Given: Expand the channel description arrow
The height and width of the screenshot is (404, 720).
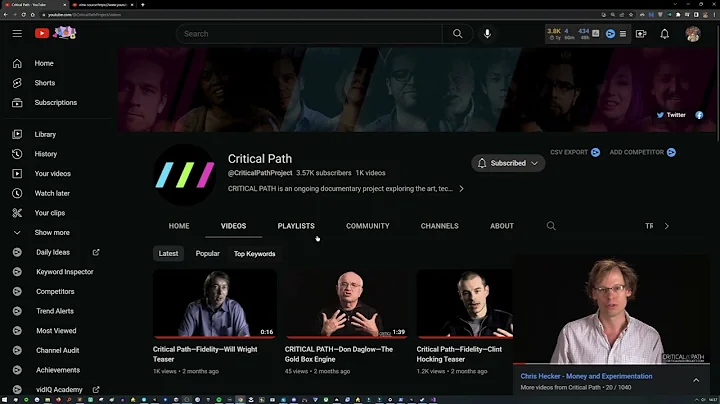Looking at the screenshot, I should tap(461, 189).
